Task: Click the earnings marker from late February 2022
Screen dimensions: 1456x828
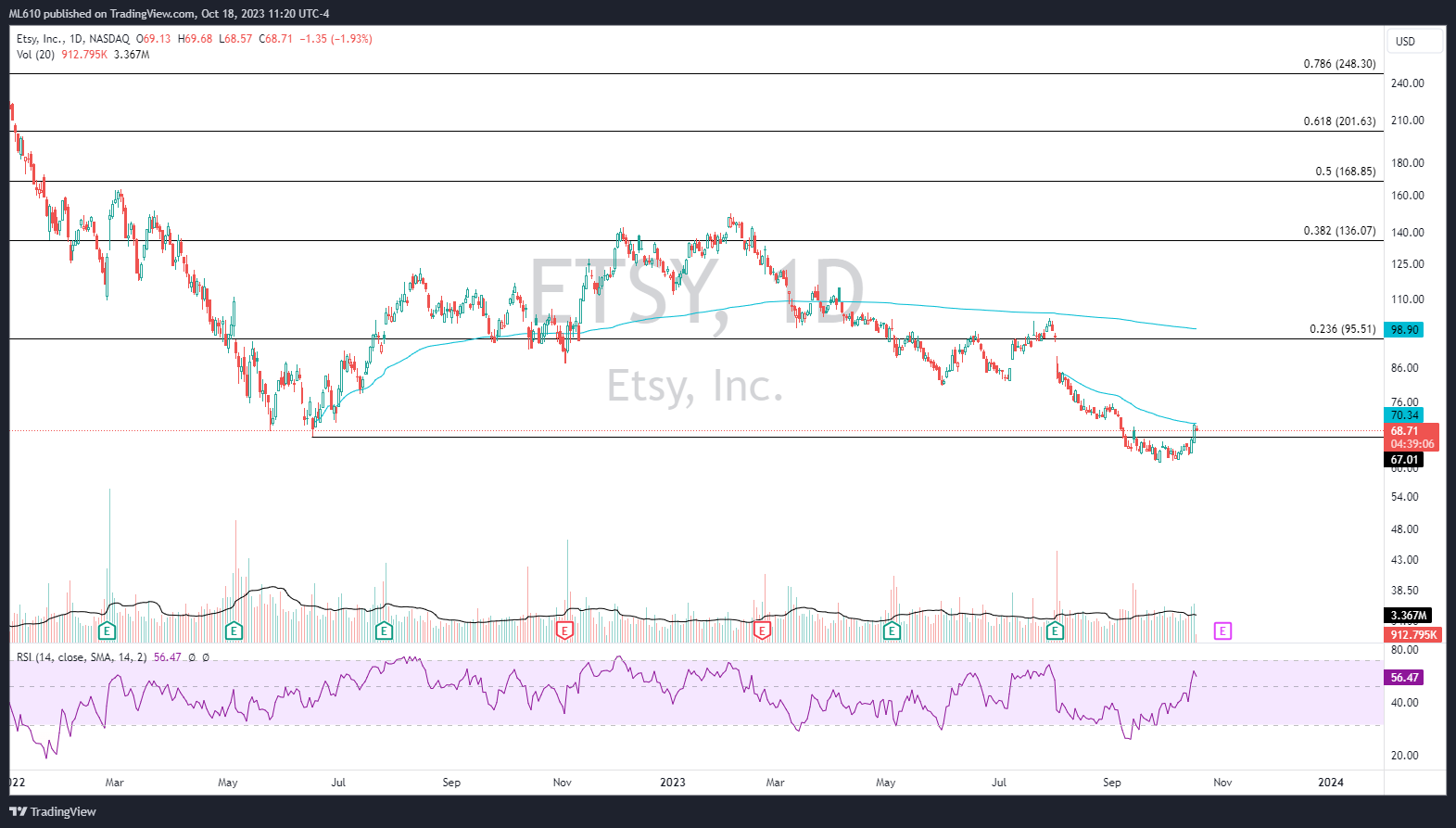Action: 108,631
